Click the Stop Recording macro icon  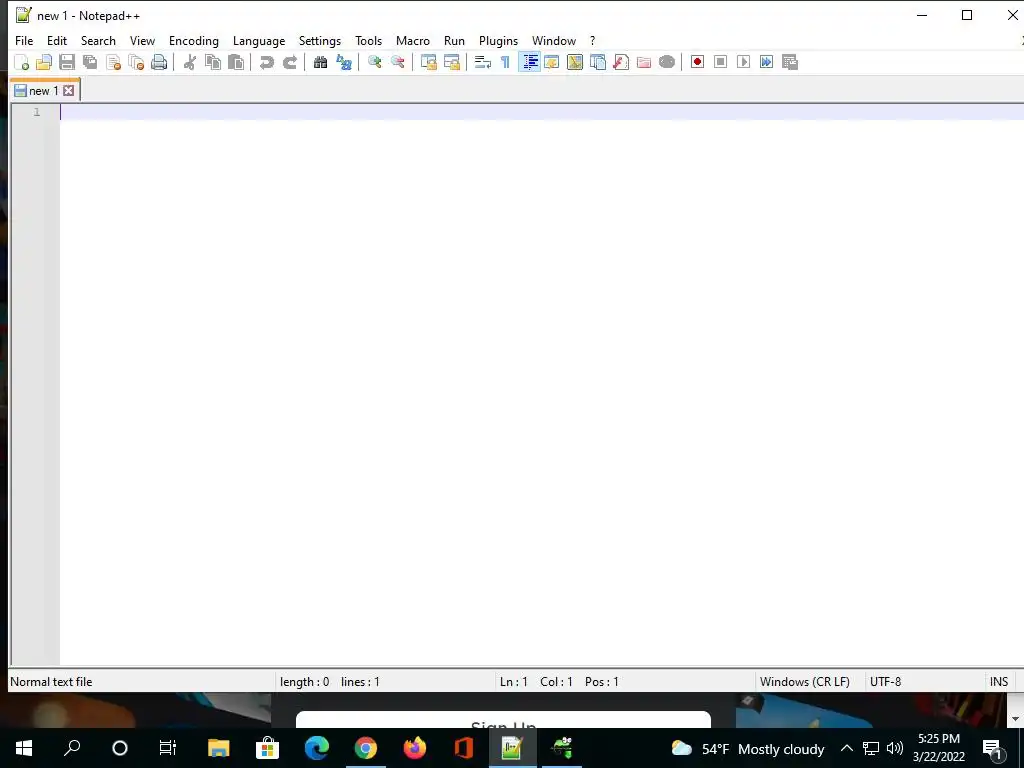tap(720, 62)
